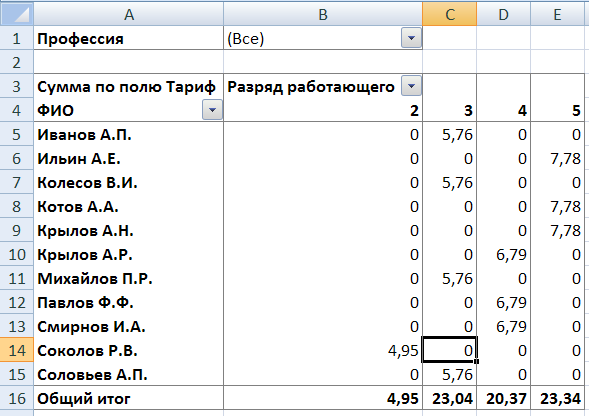The image size is (589, 416).
Task: Select column C header
Action: [x=450, y=14]
